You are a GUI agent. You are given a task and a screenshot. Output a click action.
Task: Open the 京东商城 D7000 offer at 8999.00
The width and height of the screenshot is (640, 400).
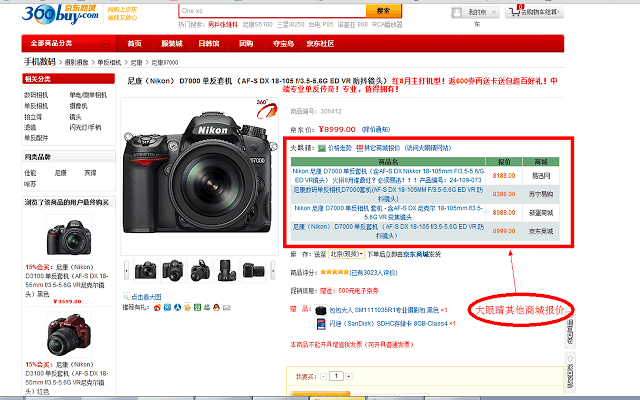point(388,231)
